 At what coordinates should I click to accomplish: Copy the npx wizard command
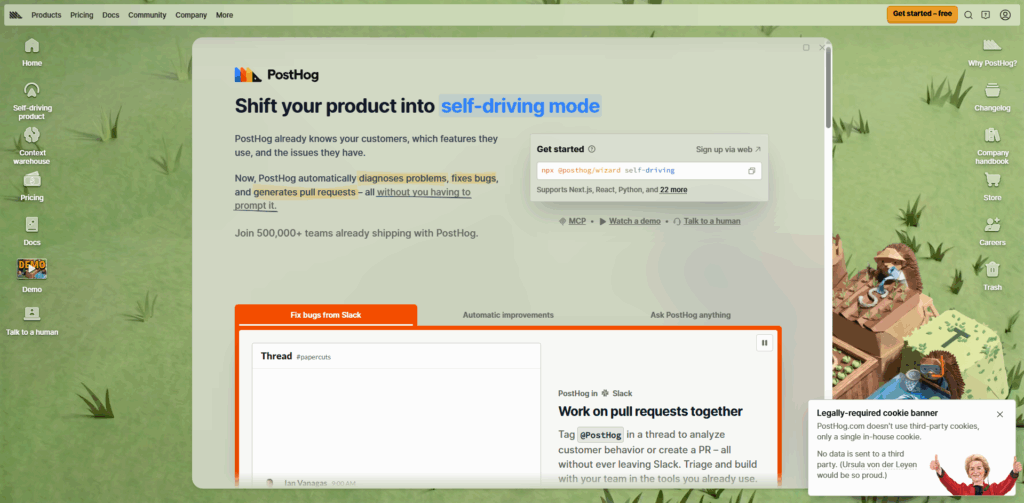coord(752,170)
